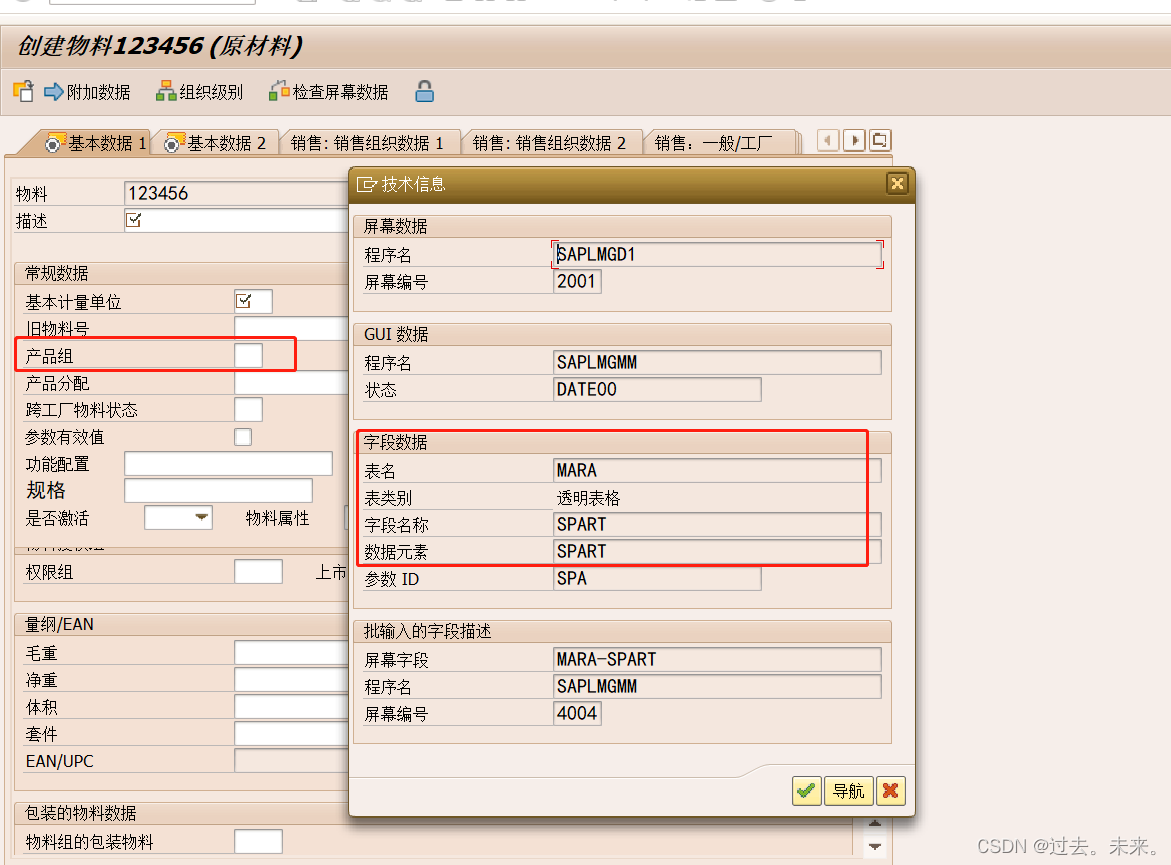Cancel dialog with red X icon

point(890,790)
